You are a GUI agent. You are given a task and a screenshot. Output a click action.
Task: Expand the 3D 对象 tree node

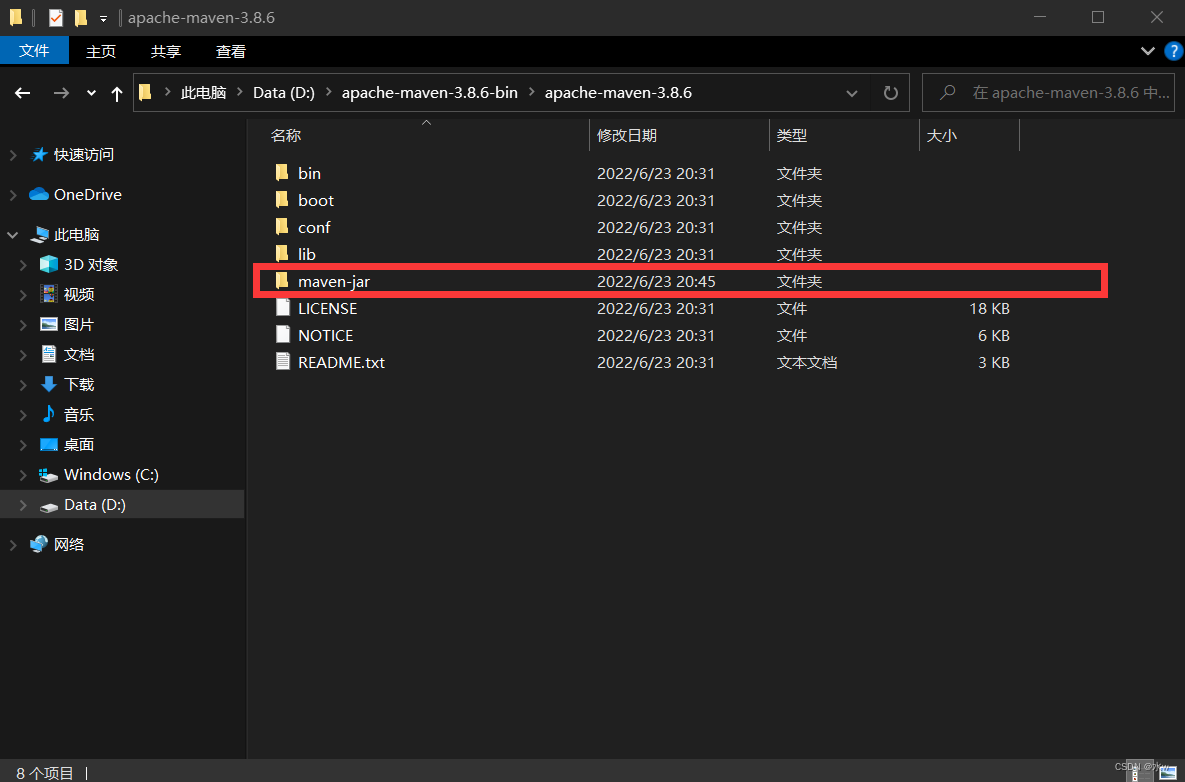23,264
